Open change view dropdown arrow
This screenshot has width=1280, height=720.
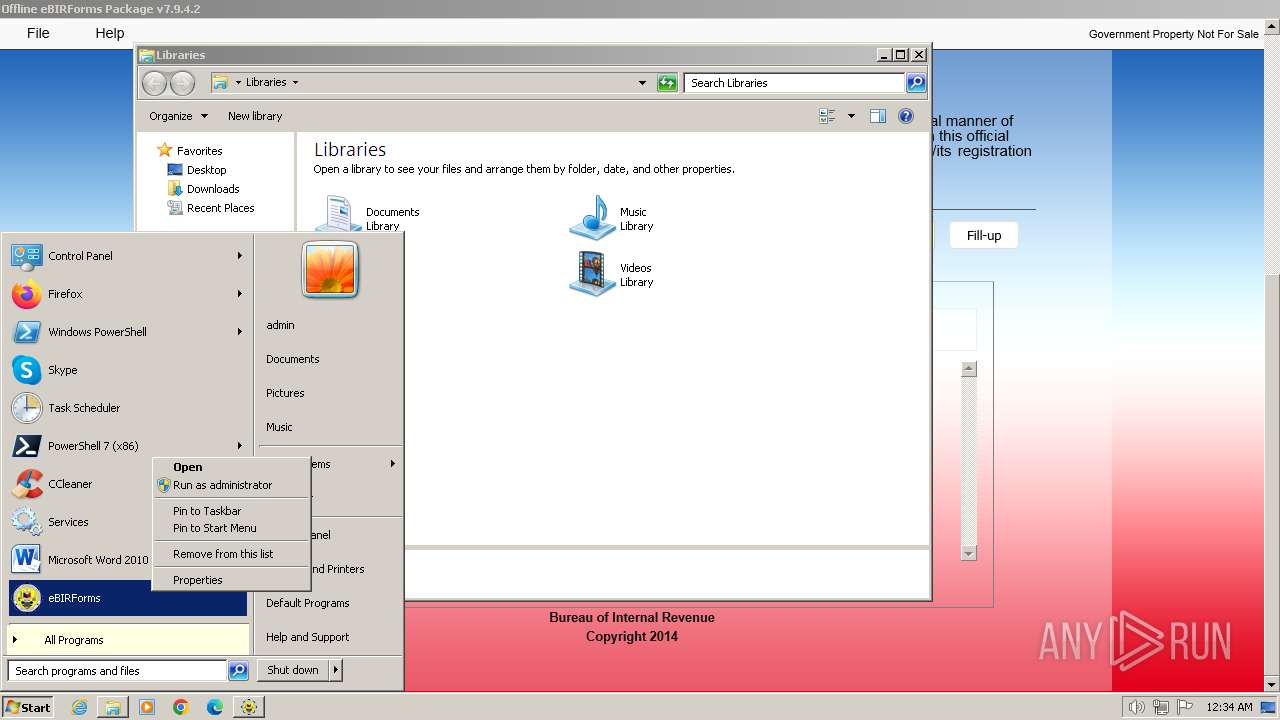851,116
